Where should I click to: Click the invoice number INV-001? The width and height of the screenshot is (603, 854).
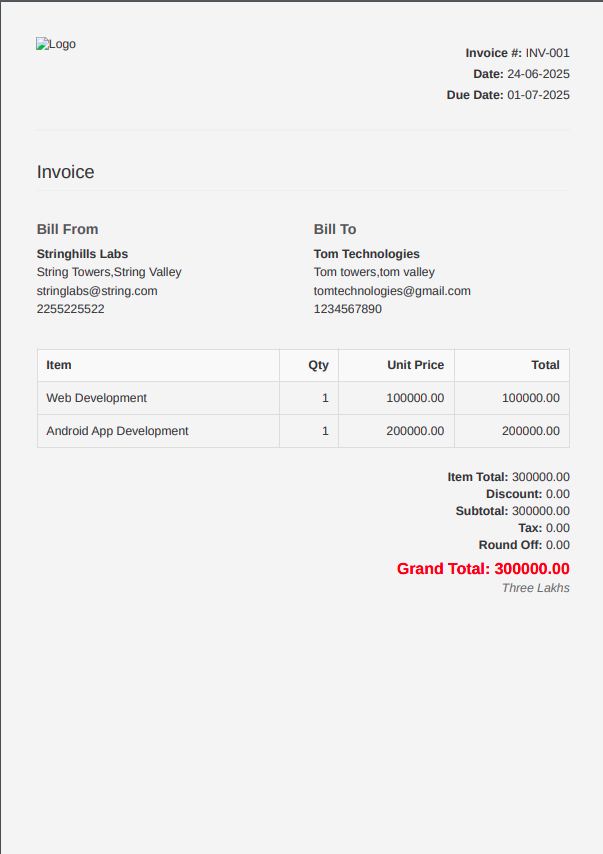pyautogui.click(x=547, y=53)
